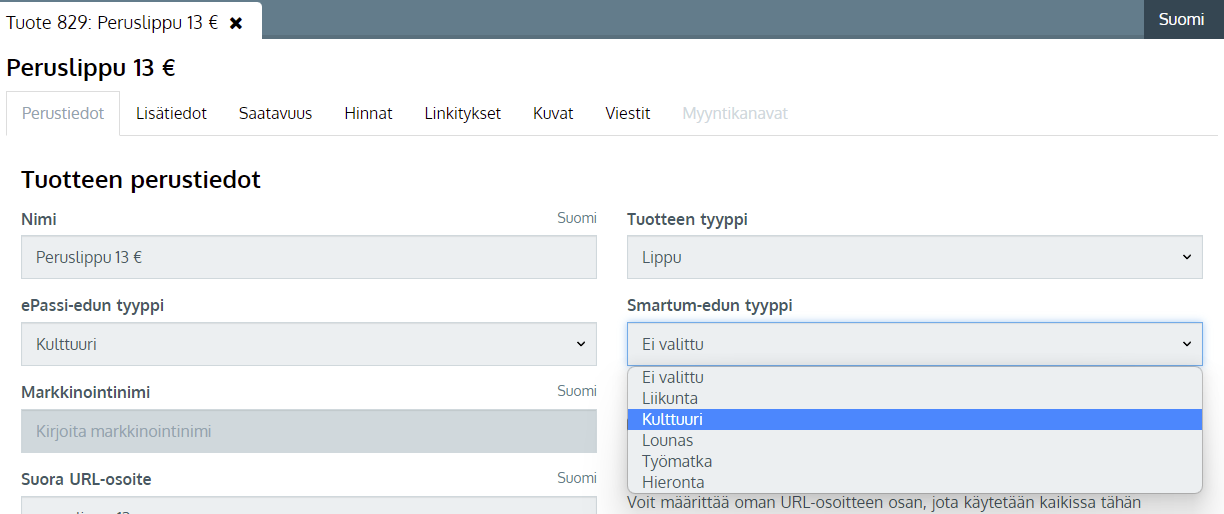1224x514 pixels.
Task: Select Ei valittu from the list
Action: [x=673, y=377]
